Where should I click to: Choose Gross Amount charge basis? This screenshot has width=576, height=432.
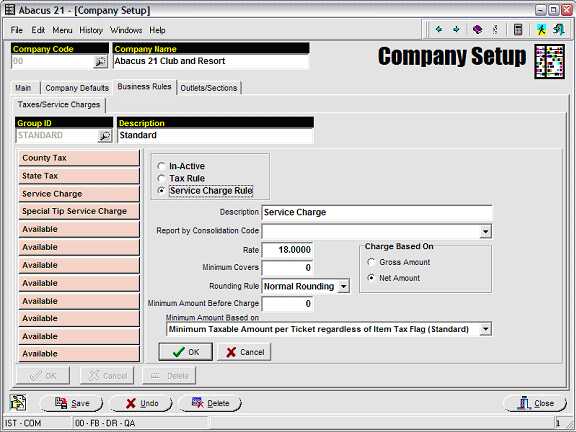coord(371,262)
